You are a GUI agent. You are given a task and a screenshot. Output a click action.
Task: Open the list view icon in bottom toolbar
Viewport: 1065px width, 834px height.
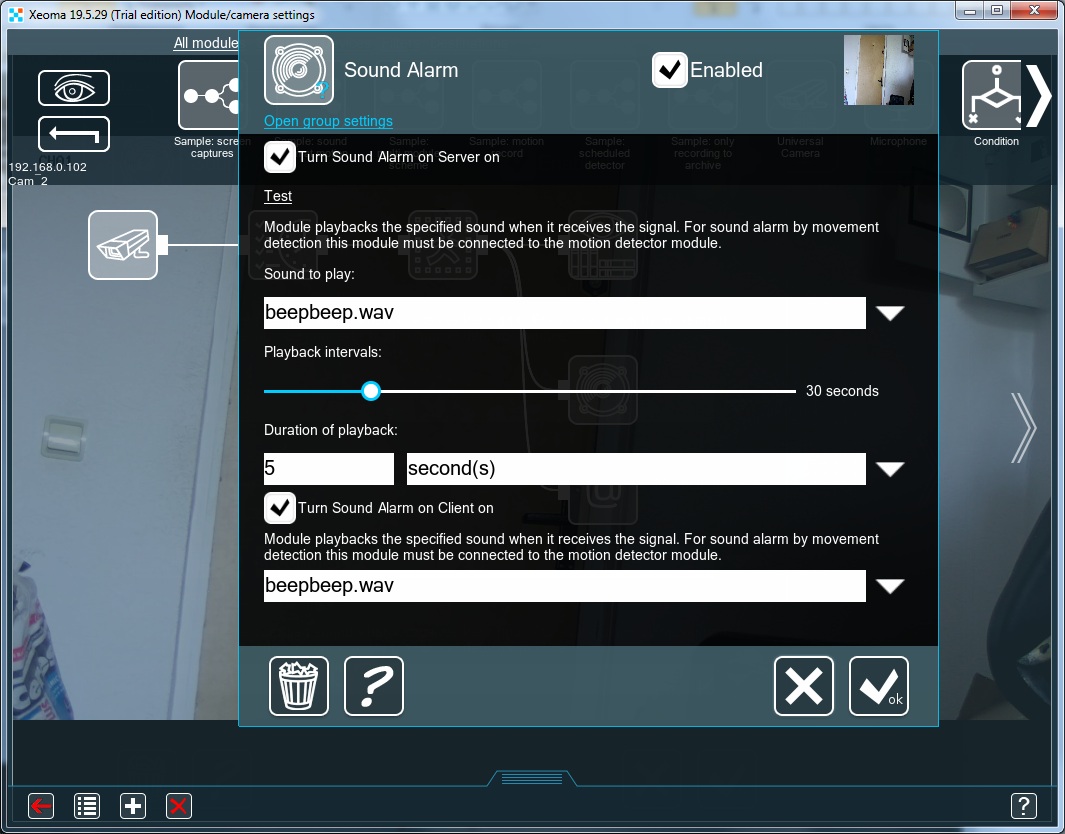(86, 806)
